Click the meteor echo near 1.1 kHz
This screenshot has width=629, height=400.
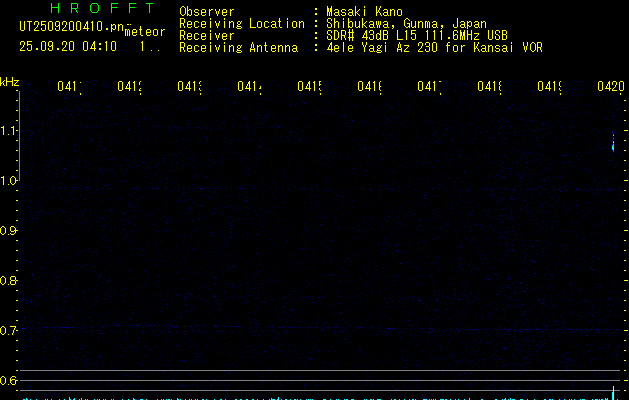[613, 142]
